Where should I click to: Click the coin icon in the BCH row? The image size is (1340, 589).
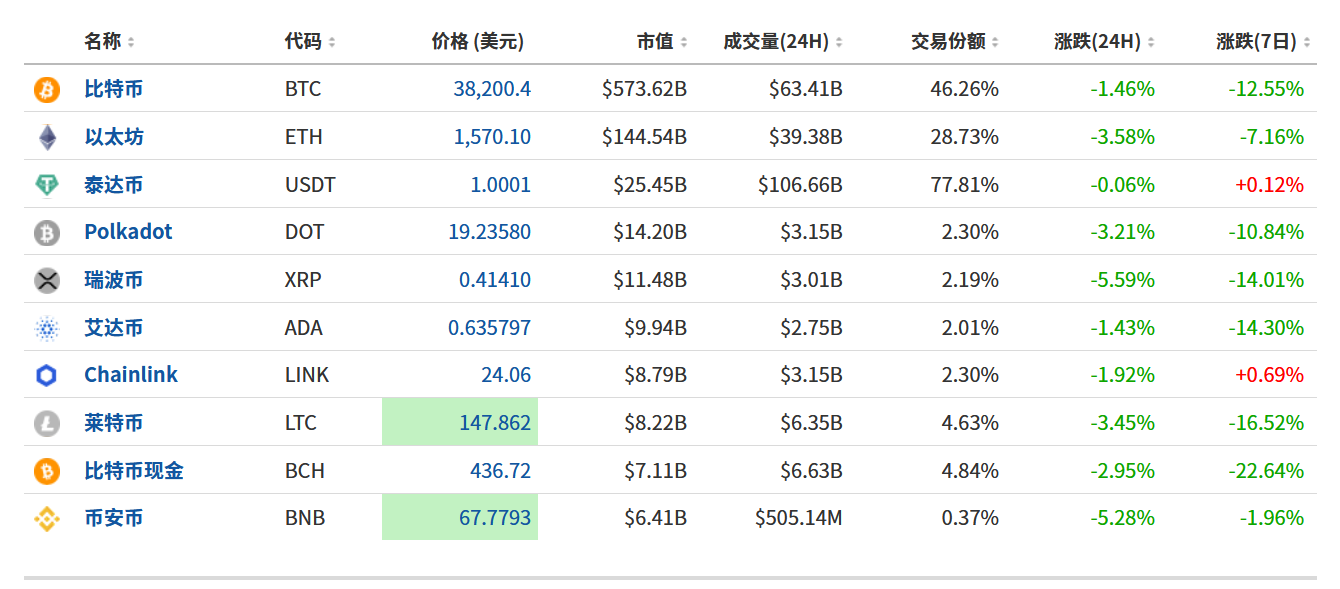pos(47,471)
